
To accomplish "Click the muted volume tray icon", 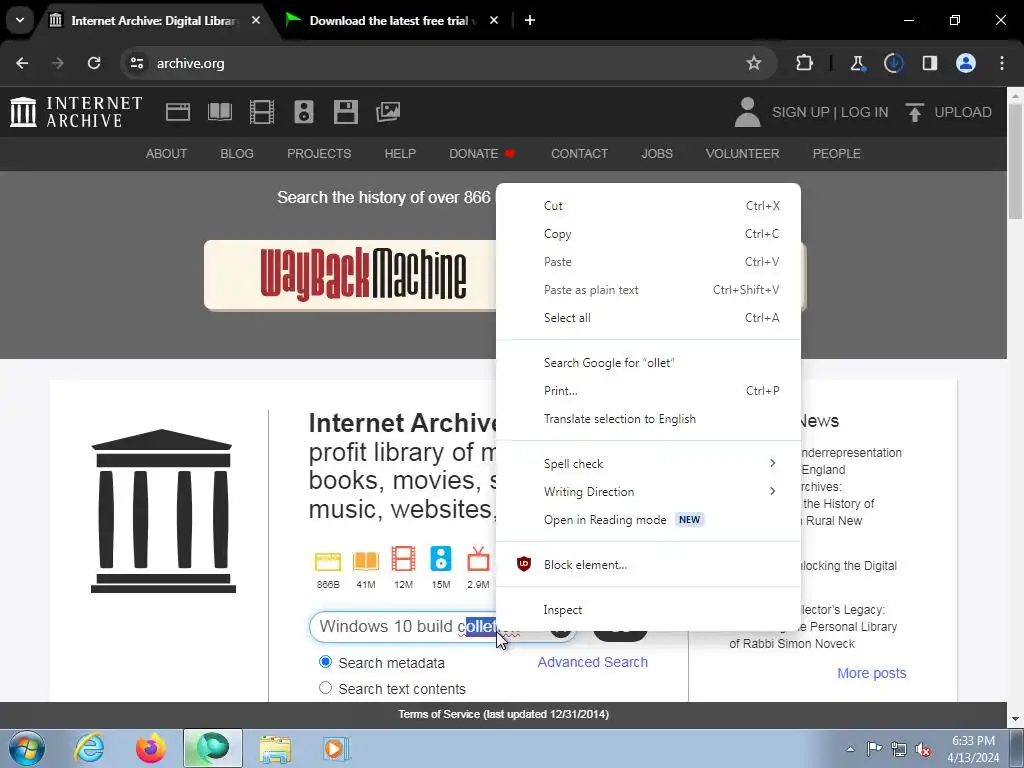I will pyautogui.click(x=923, y=749).
